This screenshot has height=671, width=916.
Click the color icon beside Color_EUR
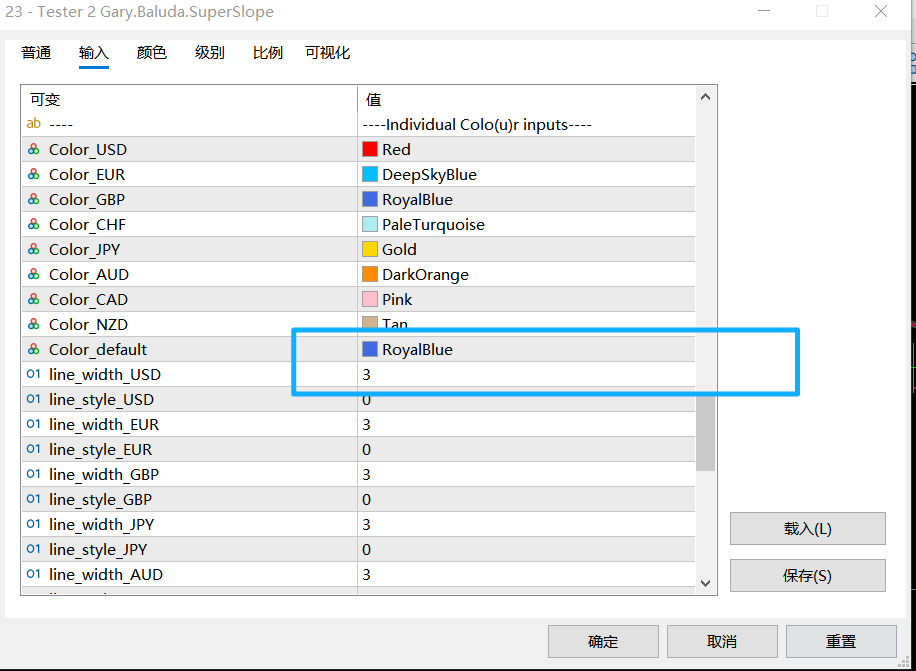coord(34,175)
